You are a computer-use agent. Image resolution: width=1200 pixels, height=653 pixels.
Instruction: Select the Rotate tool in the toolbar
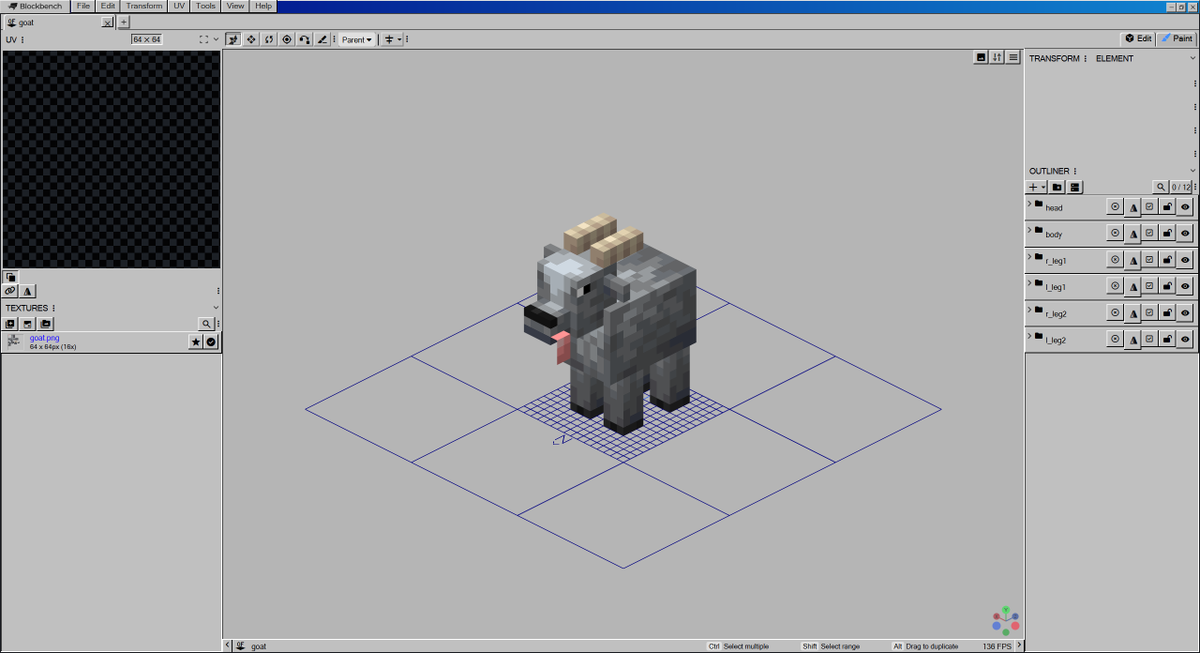269,39
